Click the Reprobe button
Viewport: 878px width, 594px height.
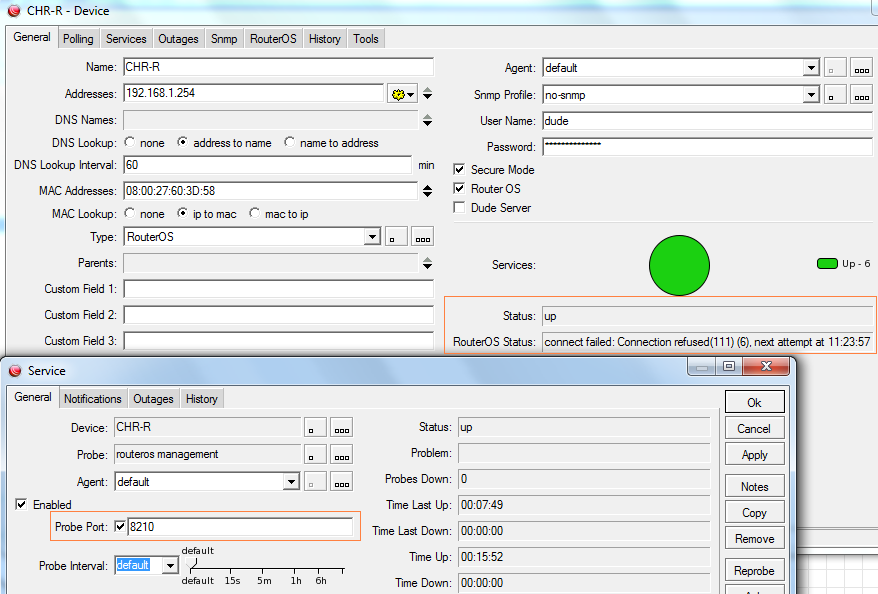point(754,570)
